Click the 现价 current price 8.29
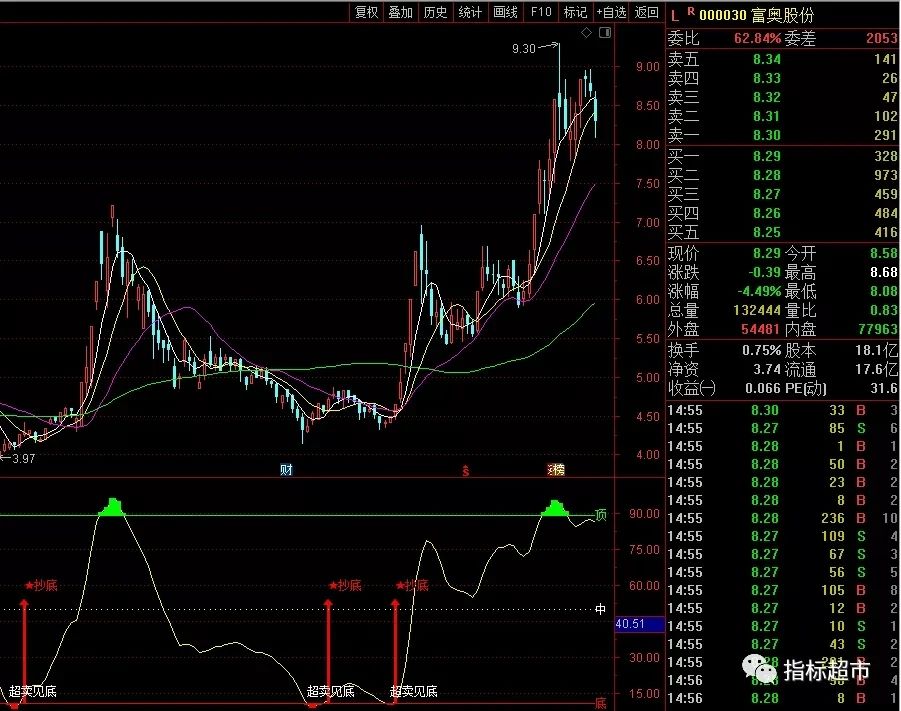Viewport: 901px width, 711px height. click(767, 253)
